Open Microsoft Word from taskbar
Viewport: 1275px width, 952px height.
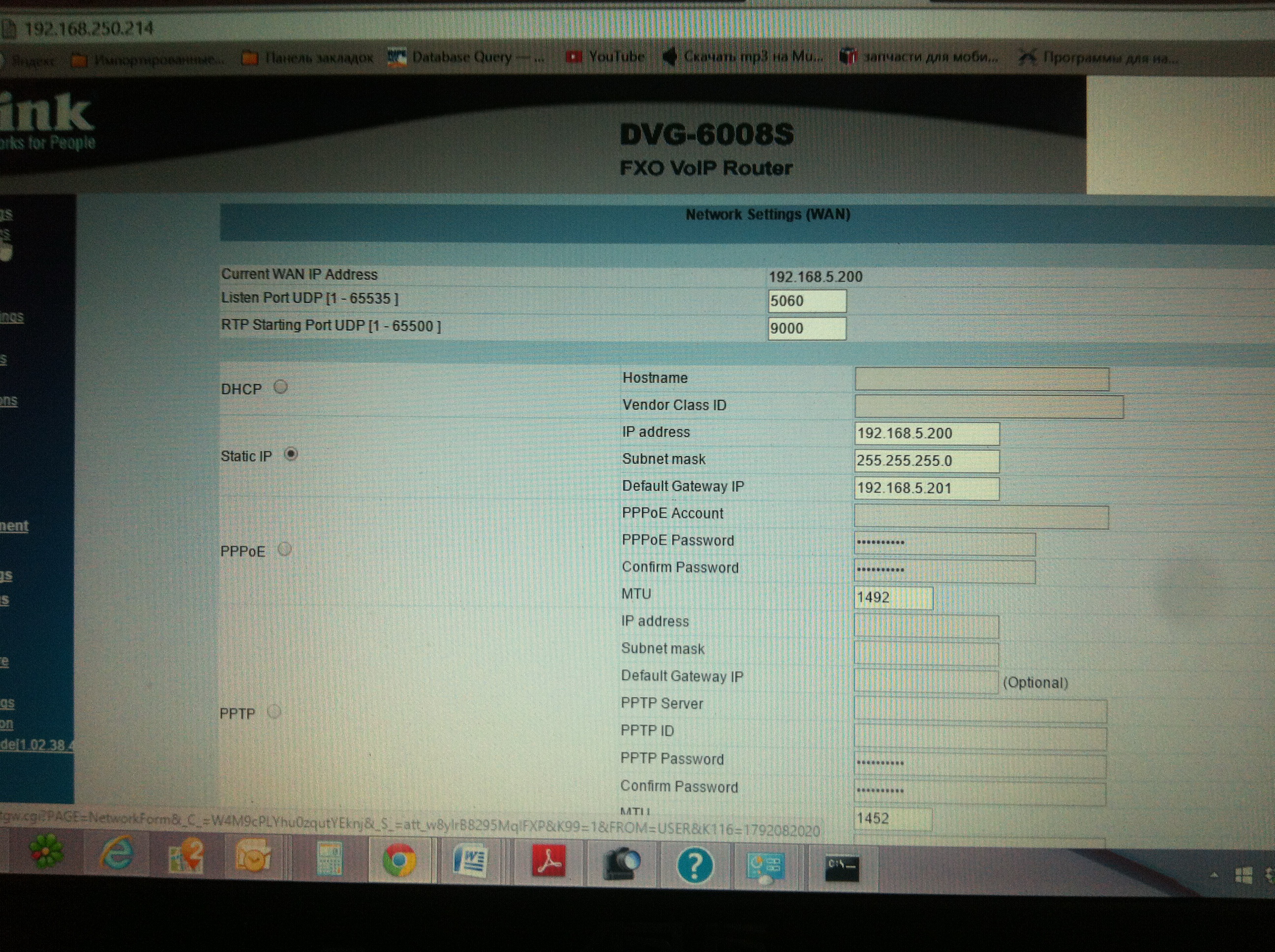coord(470,862)
